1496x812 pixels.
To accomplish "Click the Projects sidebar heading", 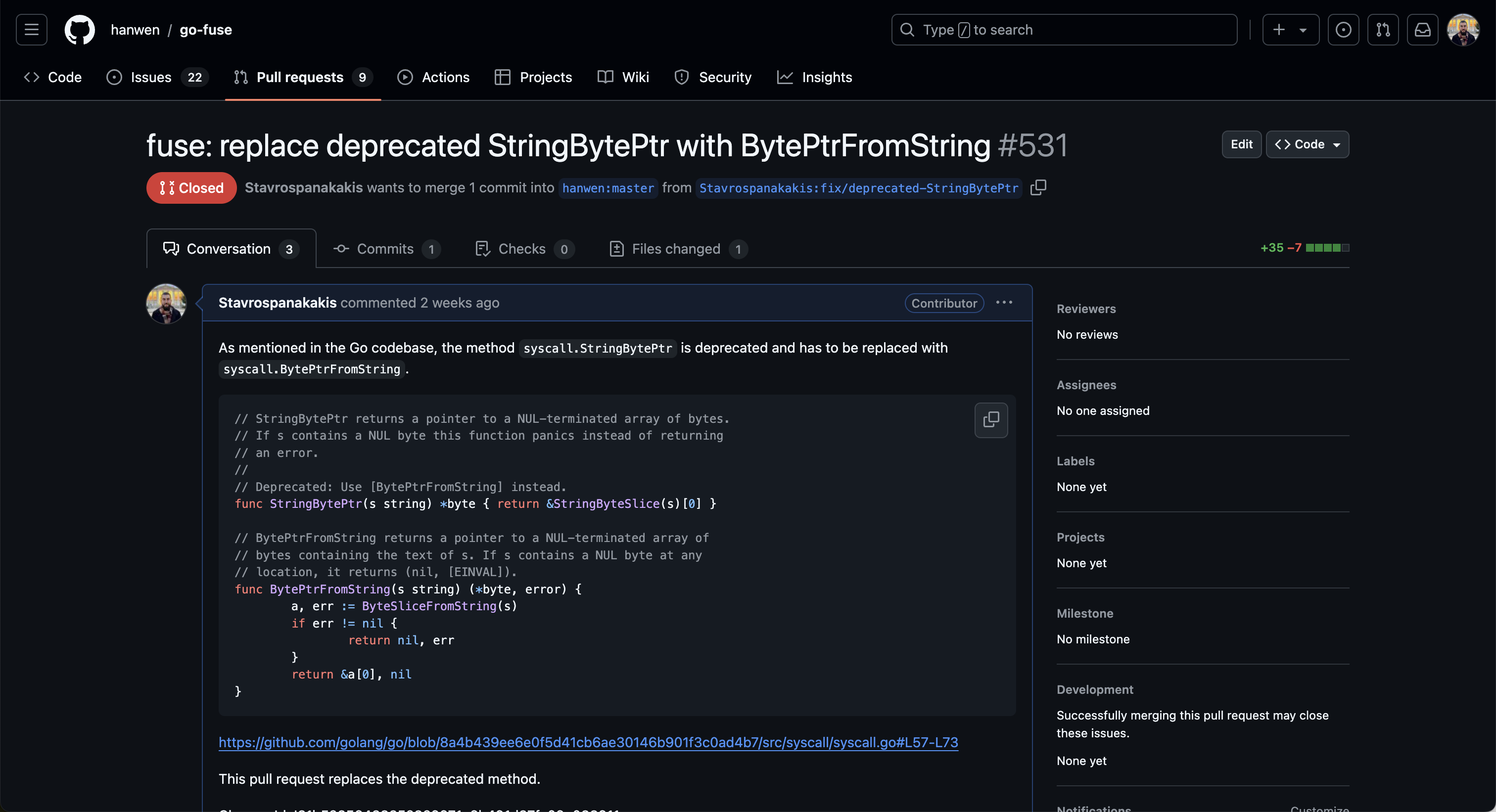I will pyautogui.click(x=1080, y=537).
